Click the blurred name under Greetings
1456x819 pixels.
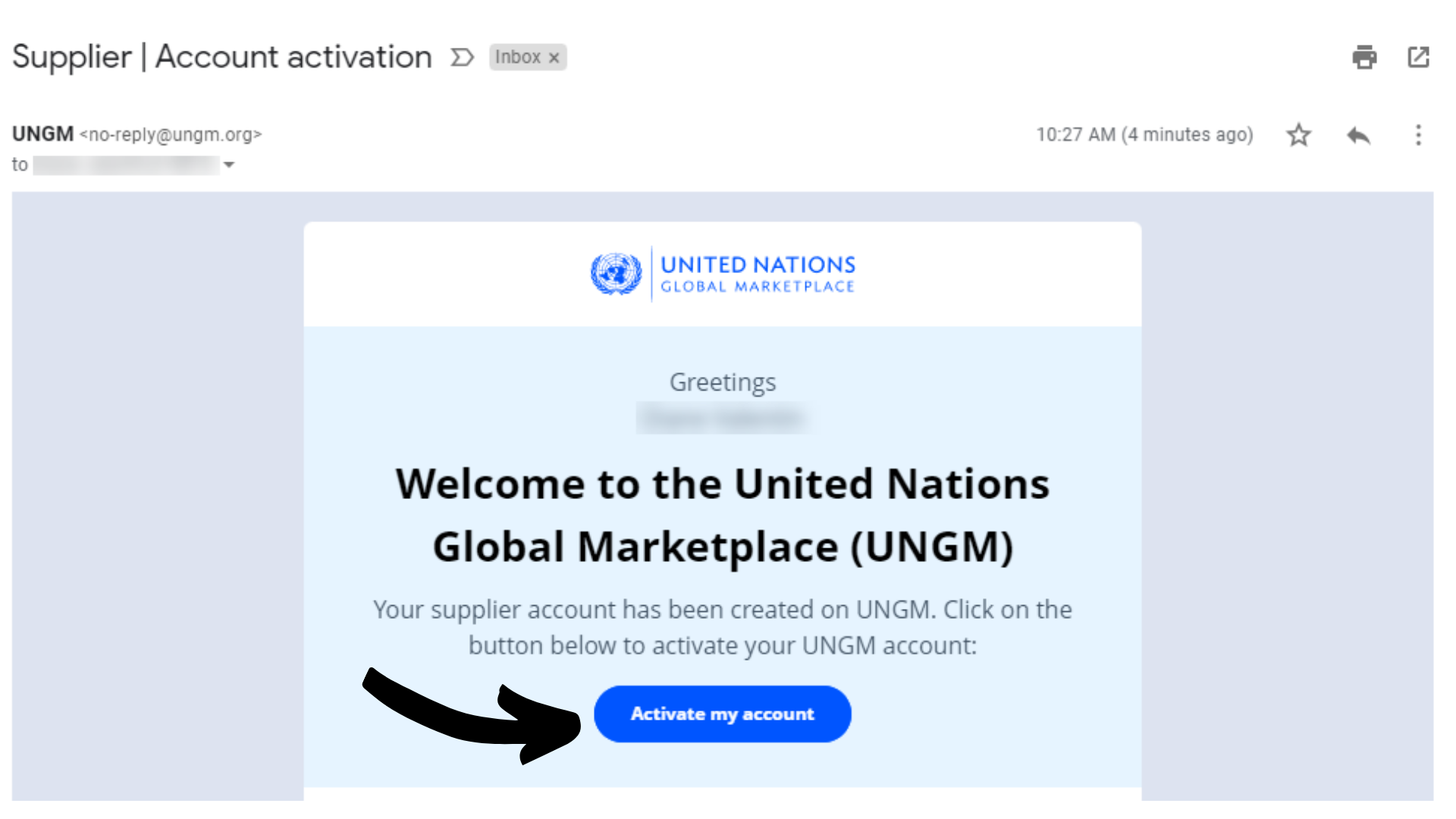click(x=722, y=419)
